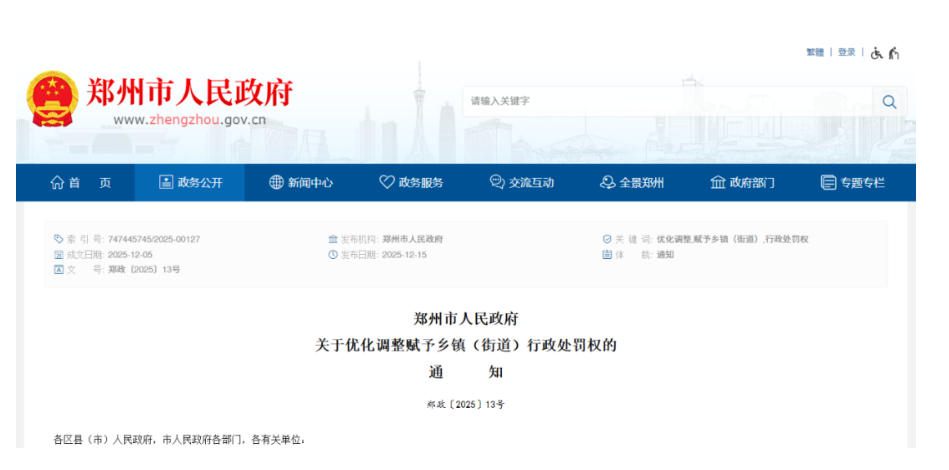This screenshot has width=949, height=470.
Task: Click the tag icon beside 索引号
Action: tap(59, 239)
